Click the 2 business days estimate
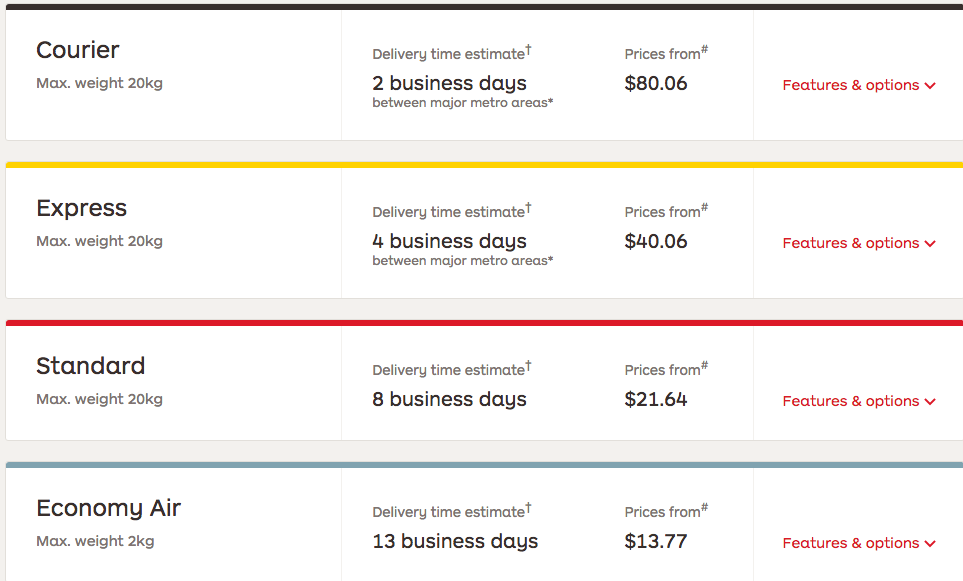 (449, 83)
